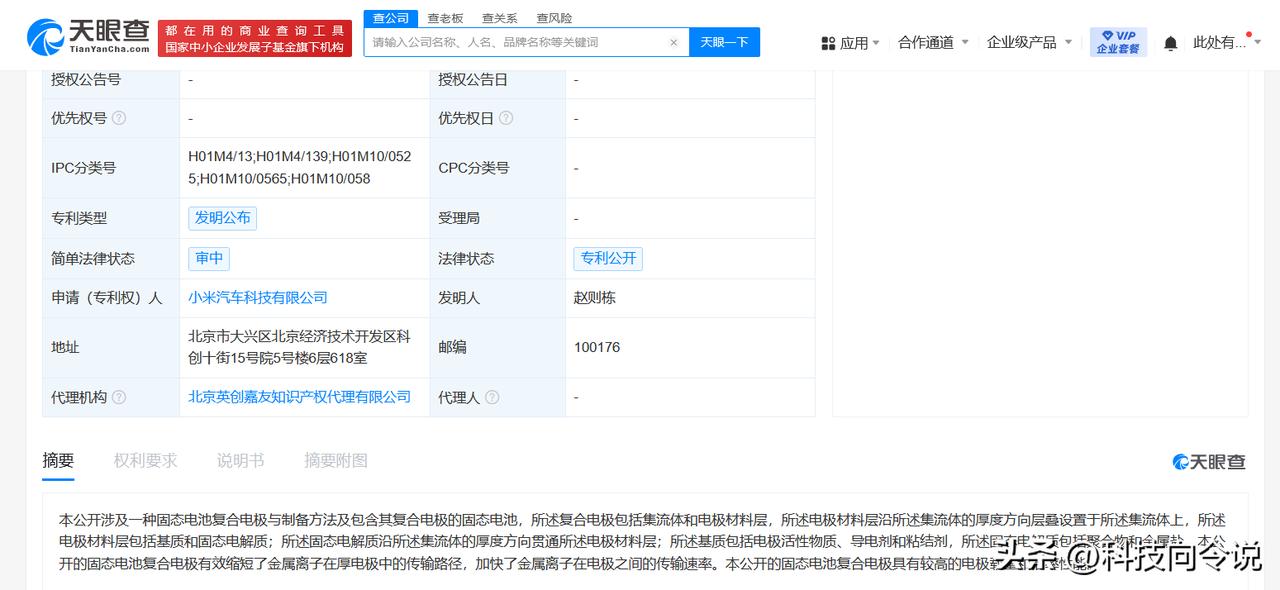
Task: Click the 应用 grid icon
Action: pos(828,43)
